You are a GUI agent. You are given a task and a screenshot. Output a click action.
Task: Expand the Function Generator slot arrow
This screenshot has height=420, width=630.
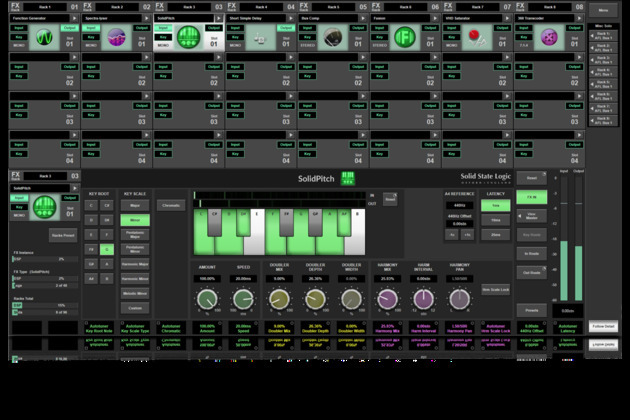[x=74, y=18]
